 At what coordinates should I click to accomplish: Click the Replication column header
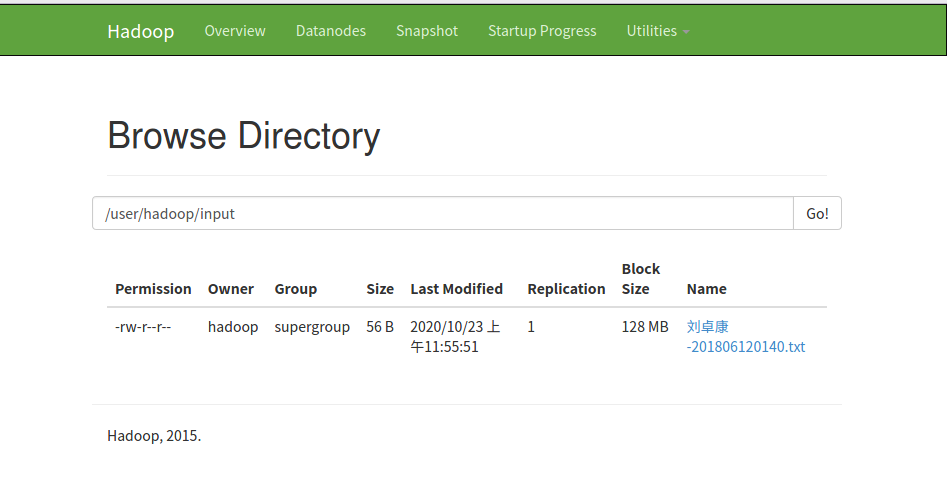pyautogui.click(x=566, y=289)
